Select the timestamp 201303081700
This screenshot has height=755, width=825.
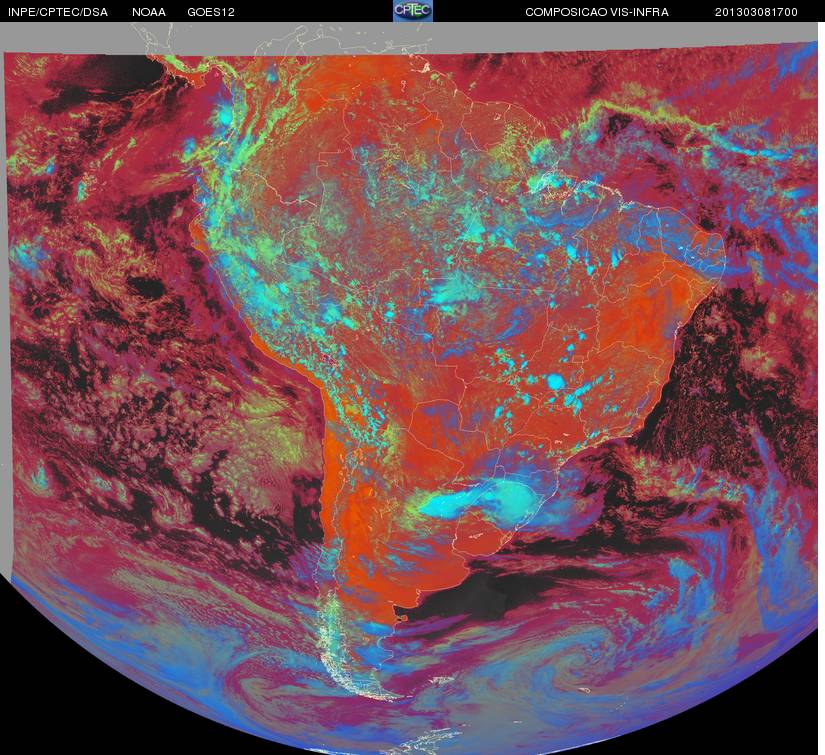click(x=756, y=12)
